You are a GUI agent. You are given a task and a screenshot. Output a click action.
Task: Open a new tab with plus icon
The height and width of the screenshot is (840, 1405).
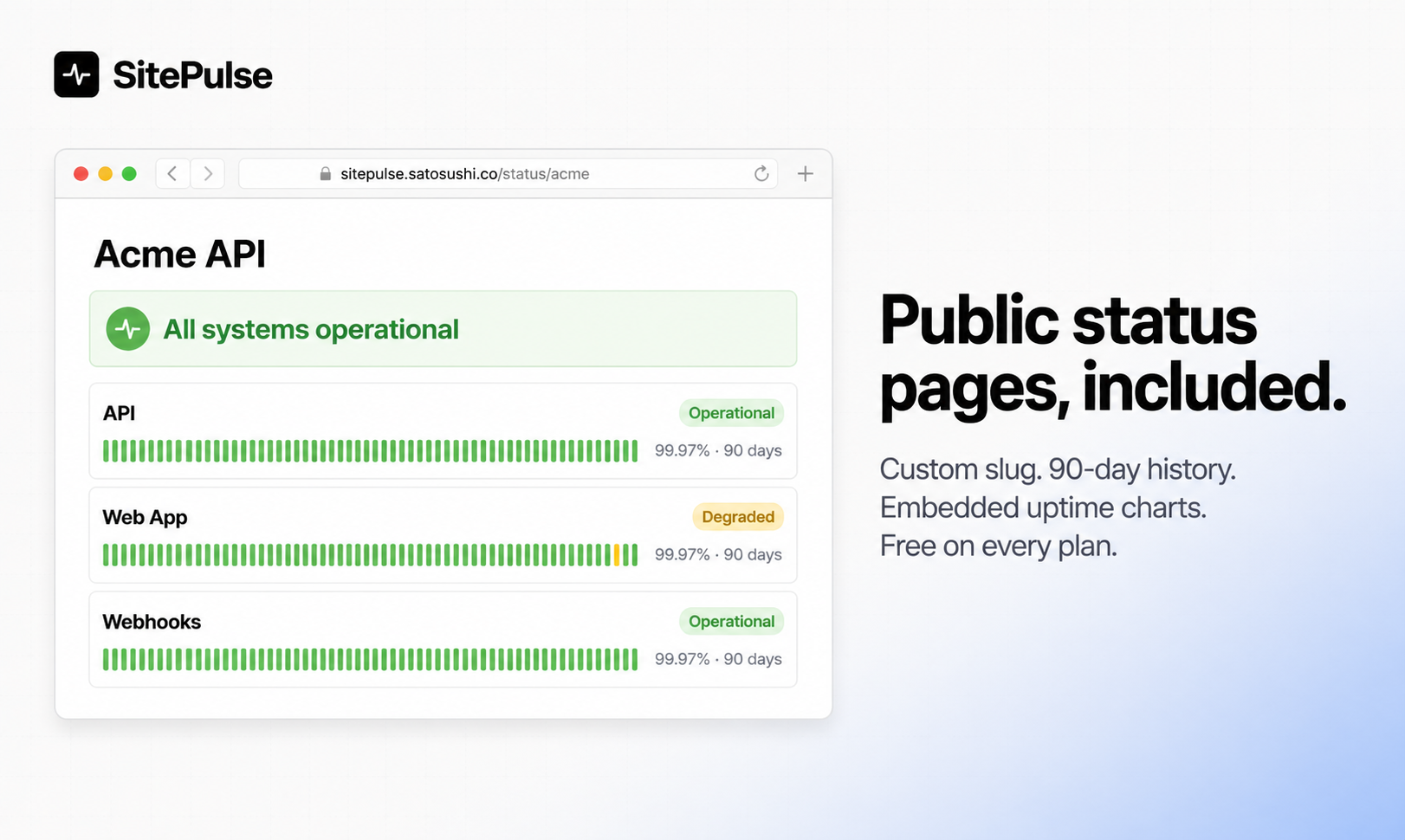(x=805, y=173)
